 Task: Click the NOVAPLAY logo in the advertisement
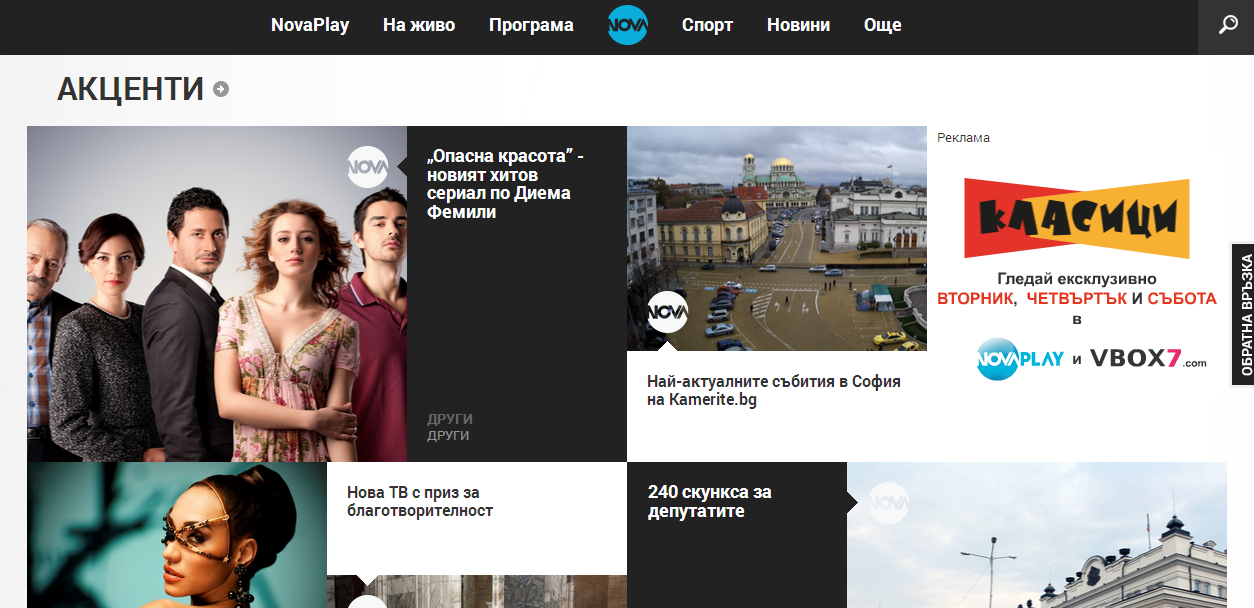tap(1020, 359)
